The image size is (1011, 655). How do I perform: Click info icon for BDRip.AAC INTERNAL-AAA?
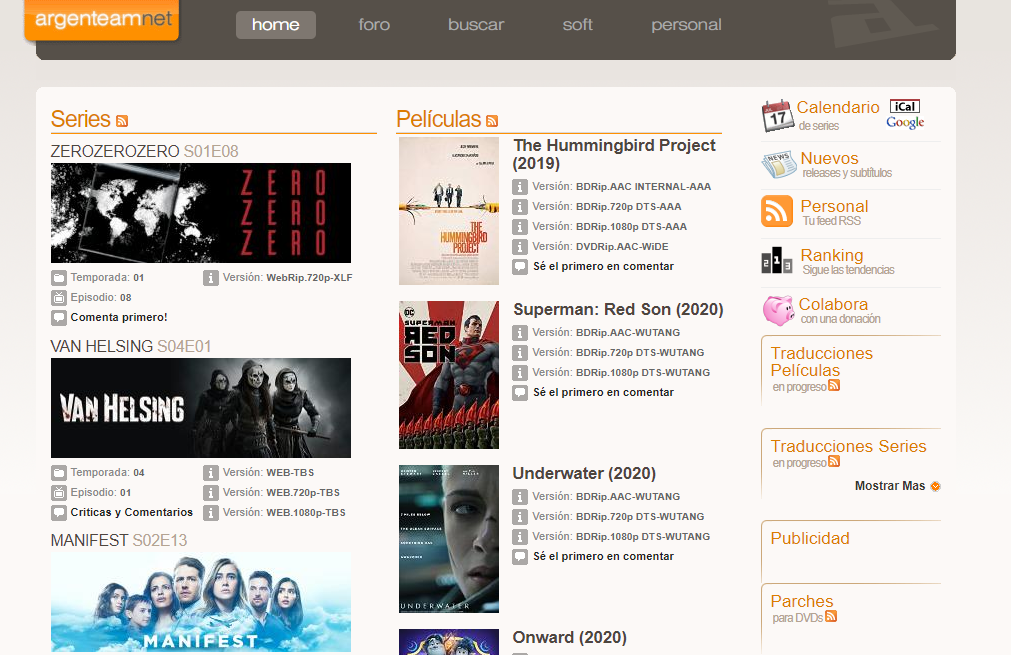520,187
